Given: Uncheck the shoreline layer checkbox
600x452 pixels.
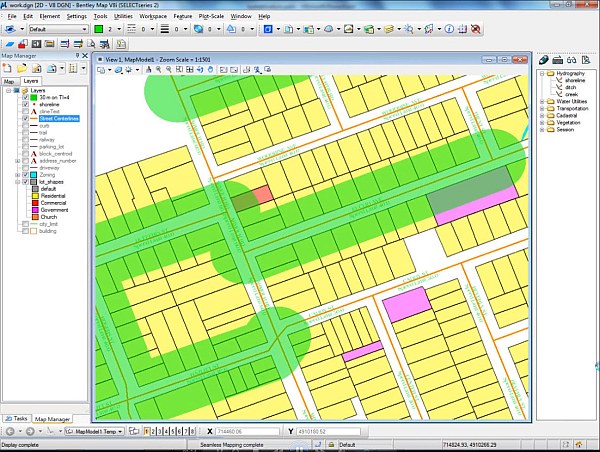Looking at the screenshot, I should tap(25, 103).
